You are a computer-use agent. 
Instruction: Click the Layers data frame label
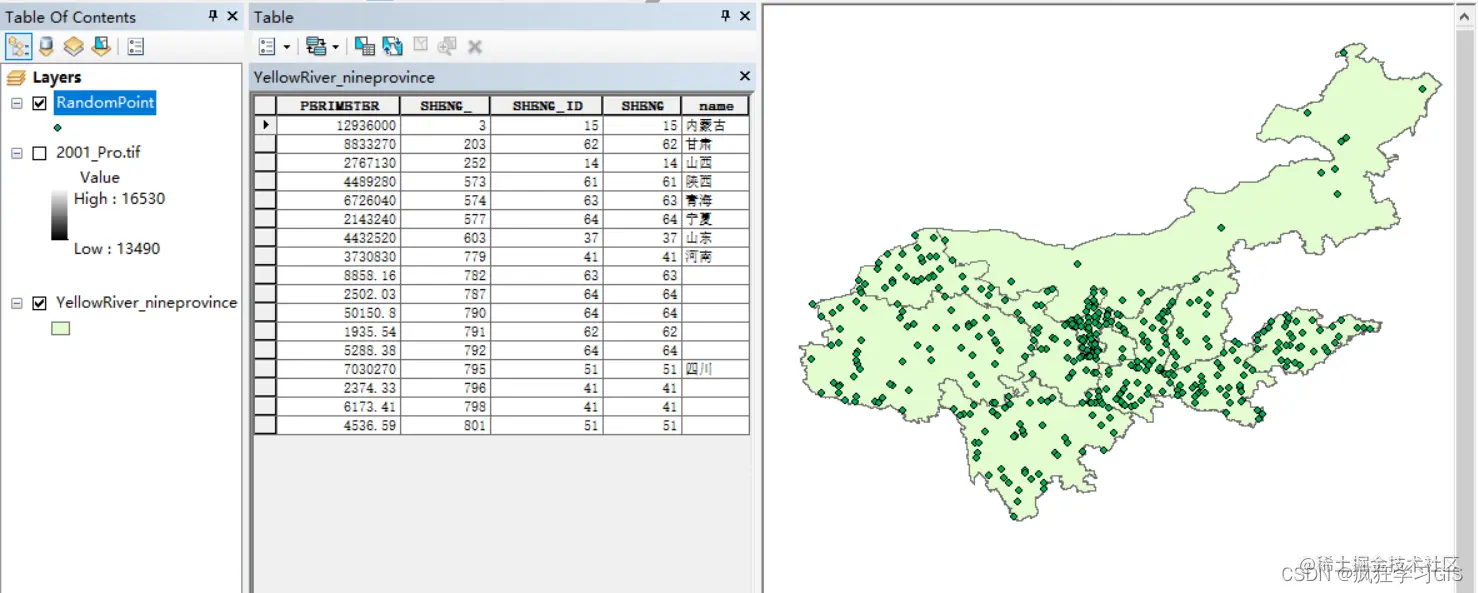(56, 77)
